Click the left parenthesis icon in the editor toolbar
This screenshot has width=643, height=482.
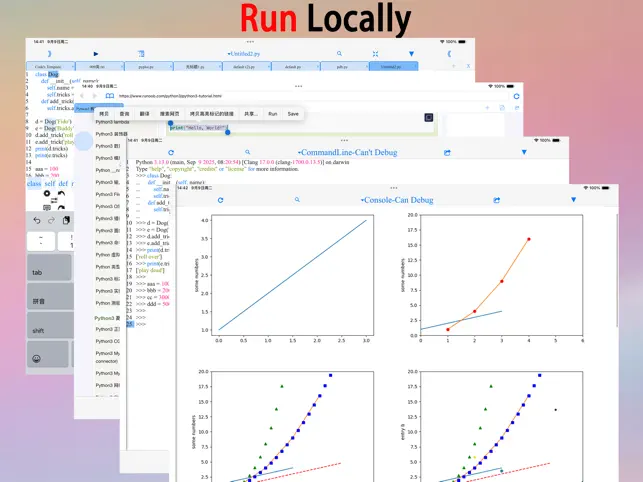(x=449, y=54)
